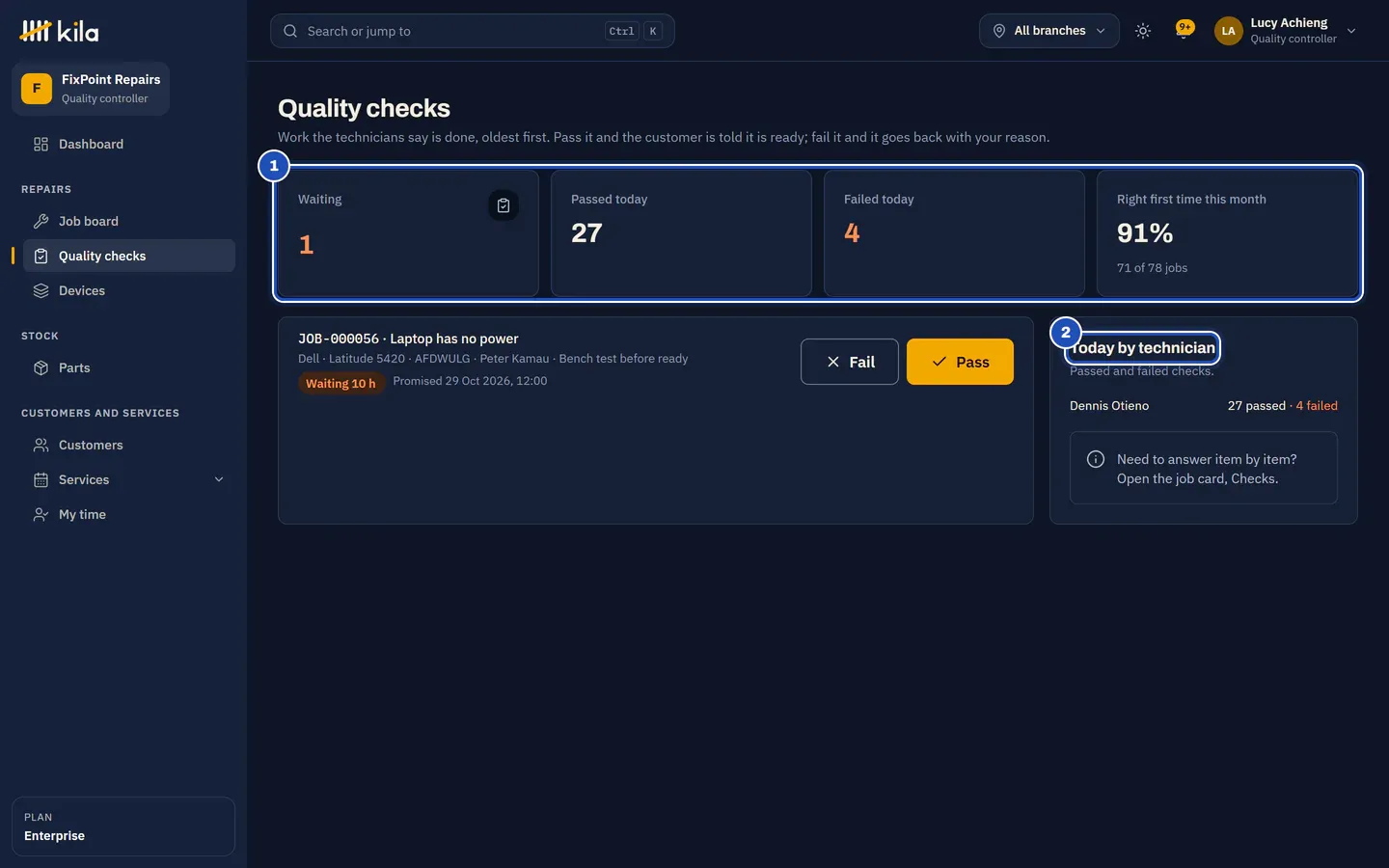The height and width of the screenshot is (868, 1389).
Task: Click the 71 of 78 jobs text
Action: [1152, 268]
